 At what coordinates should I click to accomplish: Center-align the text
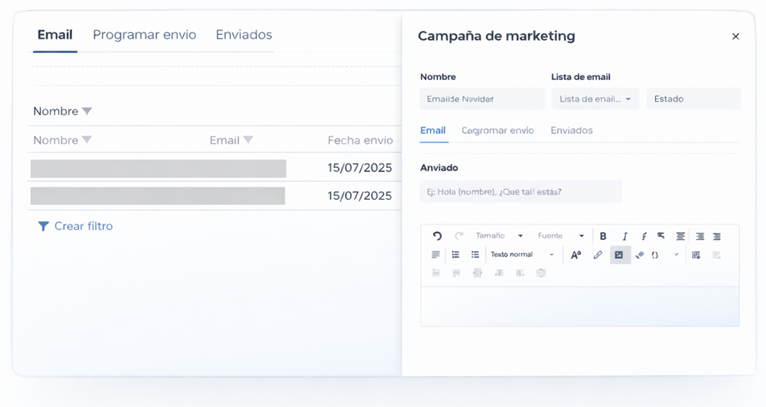point(680,236)
